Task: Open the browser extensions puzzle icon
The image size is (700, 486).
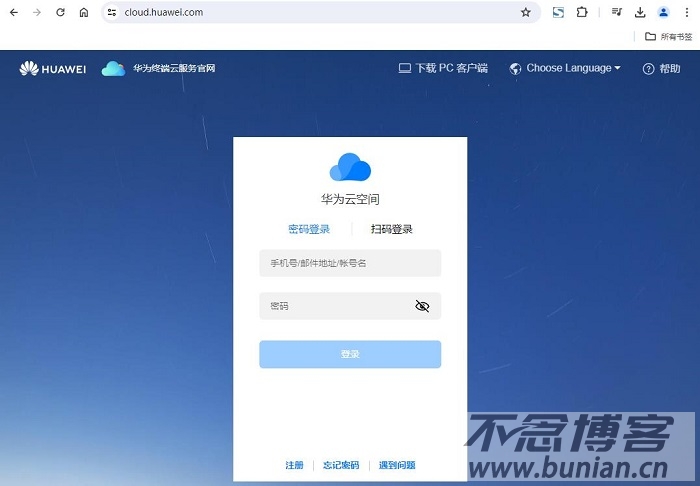Action: tap(582, 12)
